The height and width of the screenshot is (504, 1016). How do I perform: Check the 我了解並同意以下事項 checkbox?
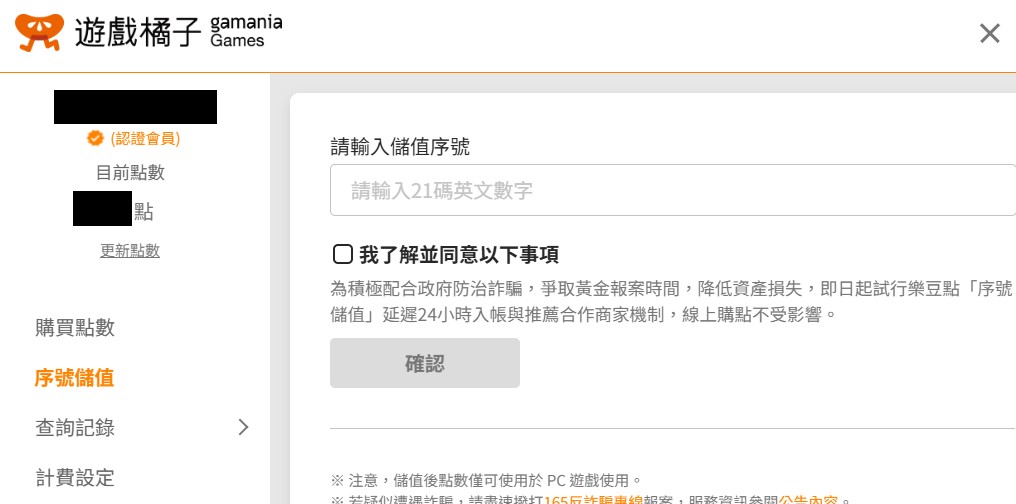[342, 254]
